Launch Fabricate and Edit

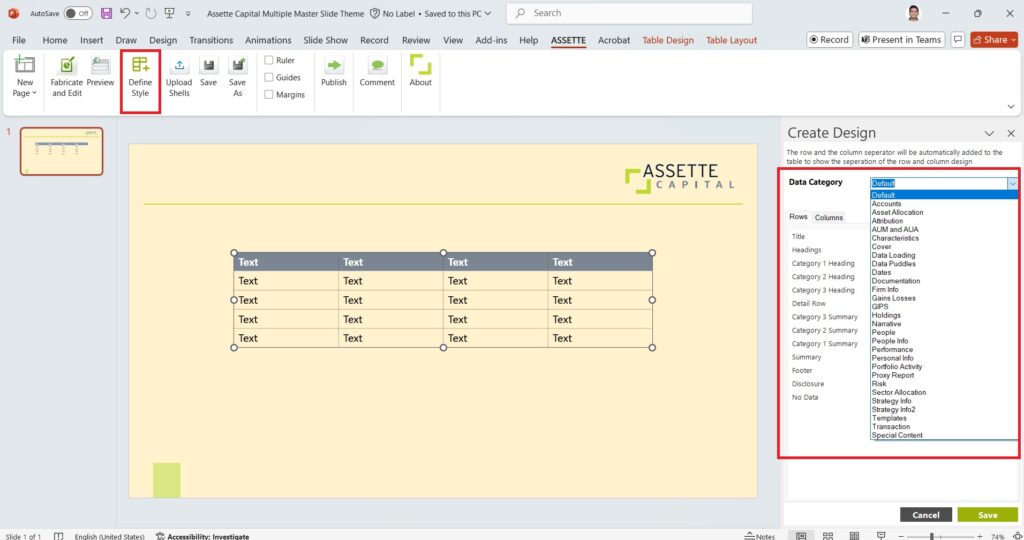67,76
